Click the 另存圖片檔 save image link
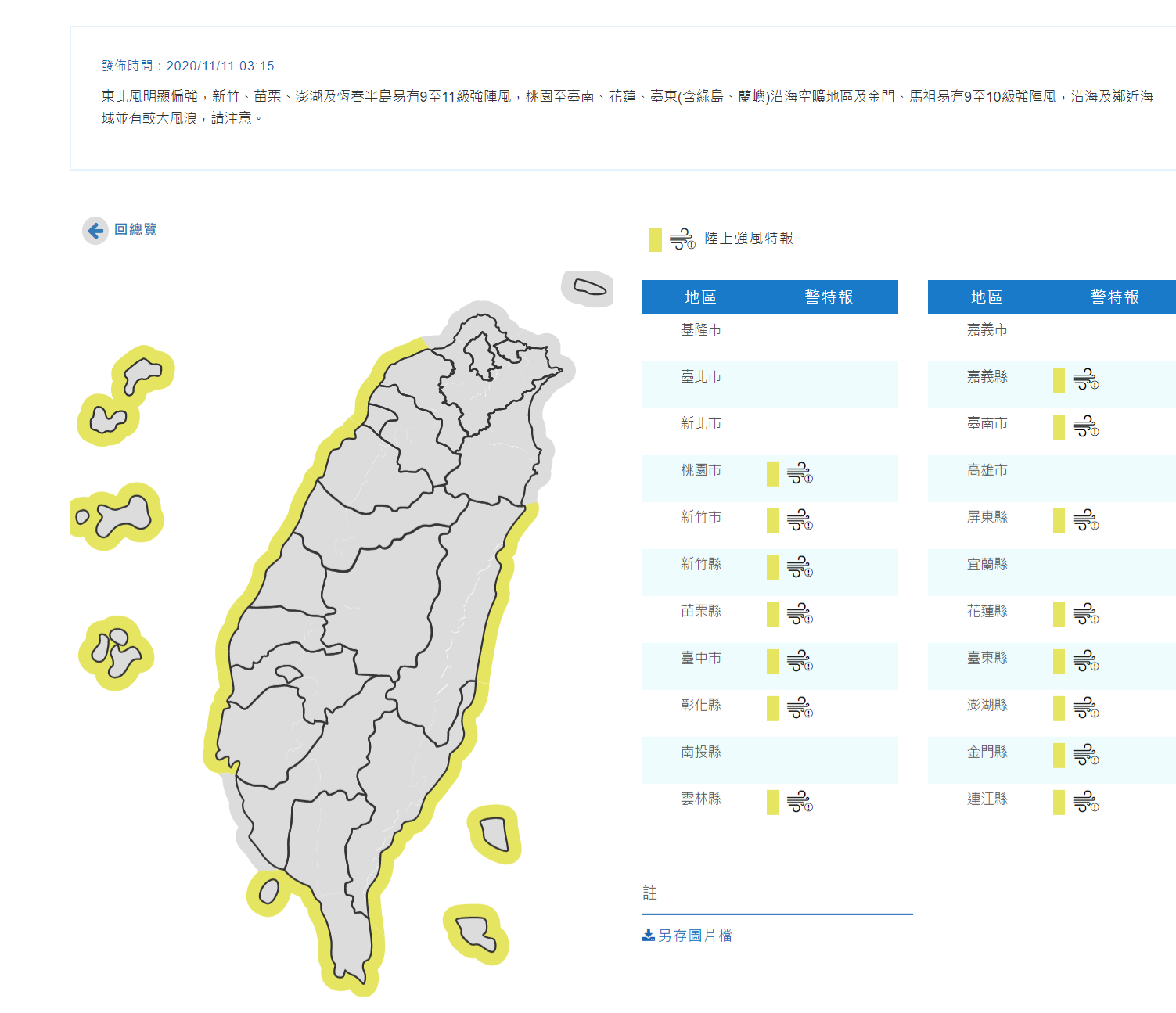This screenshot has height=1013, width=1176. [x=687, y=936]
